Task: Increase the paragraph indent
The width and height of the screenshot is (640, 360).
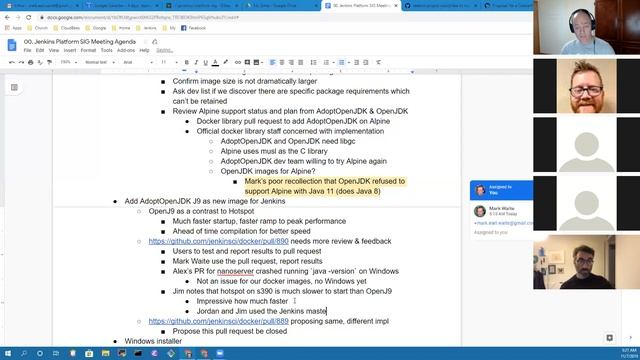Action: pyautogui.click(x=366, y=62)
